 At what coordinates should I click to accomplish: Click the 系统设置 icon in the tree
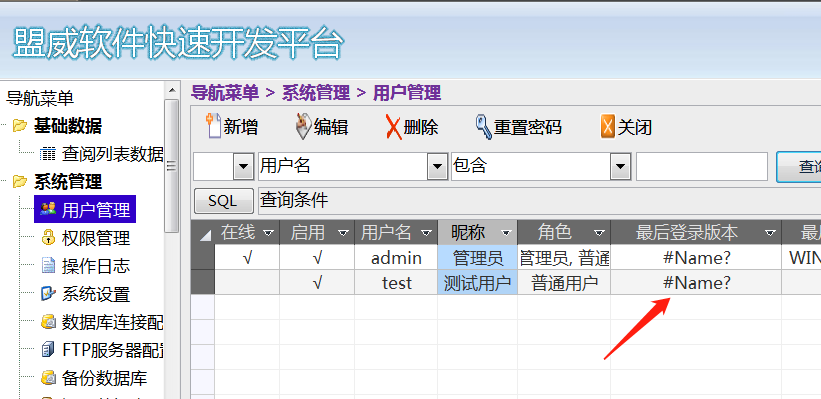pos(48,294)
